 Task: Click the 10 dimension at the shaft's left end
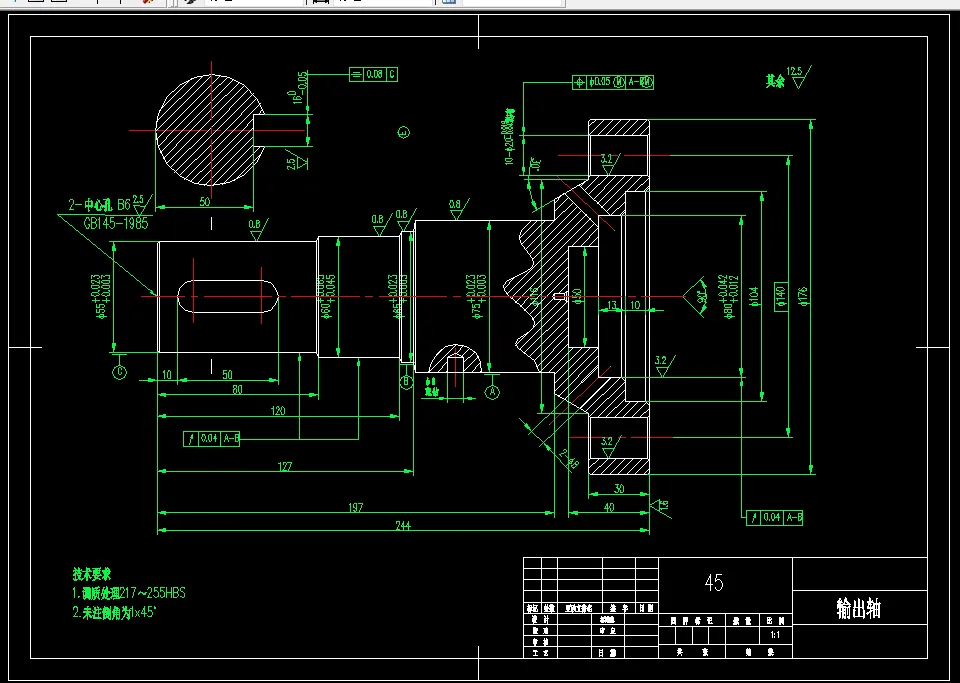[x=167, y=374]
